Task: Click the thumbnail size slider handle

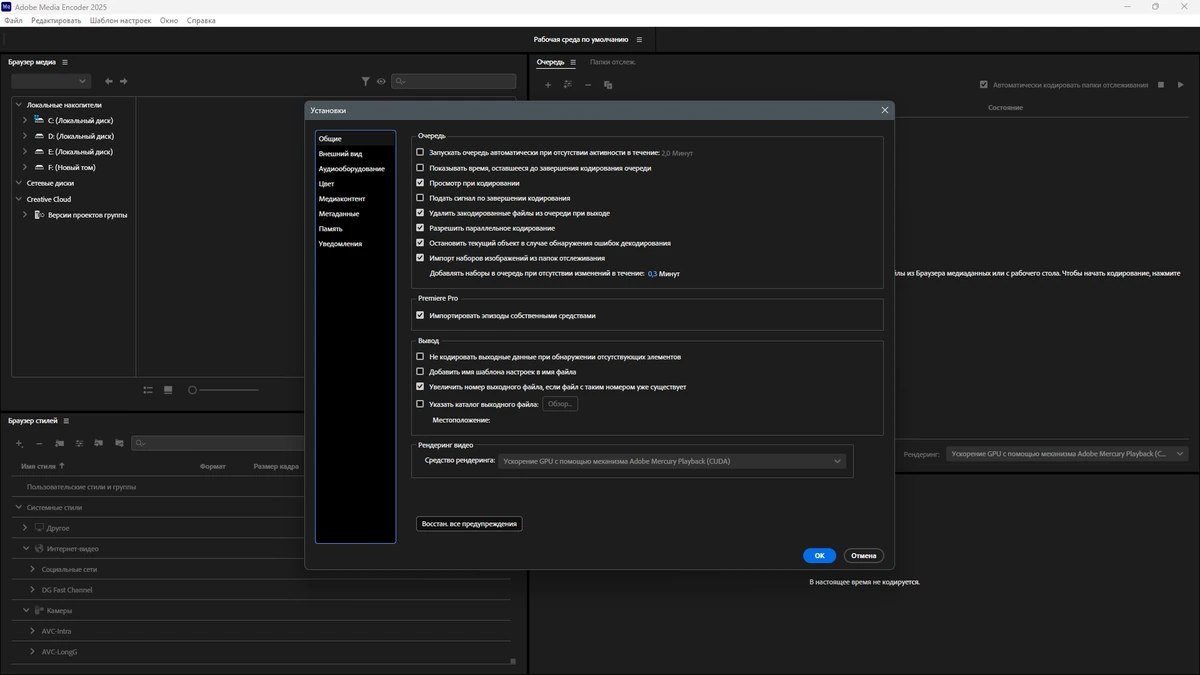Action: [192, 390]
